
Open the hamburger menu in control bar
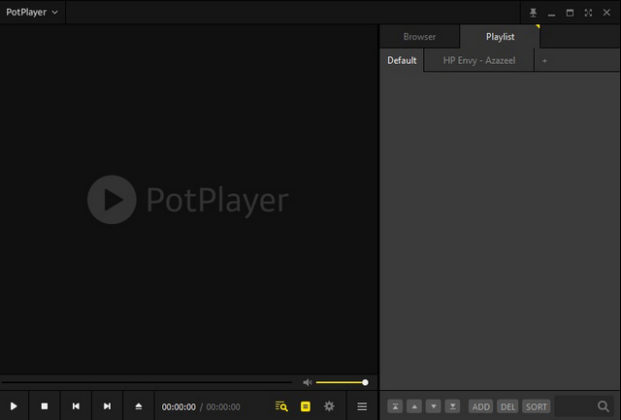pos(362,406)
